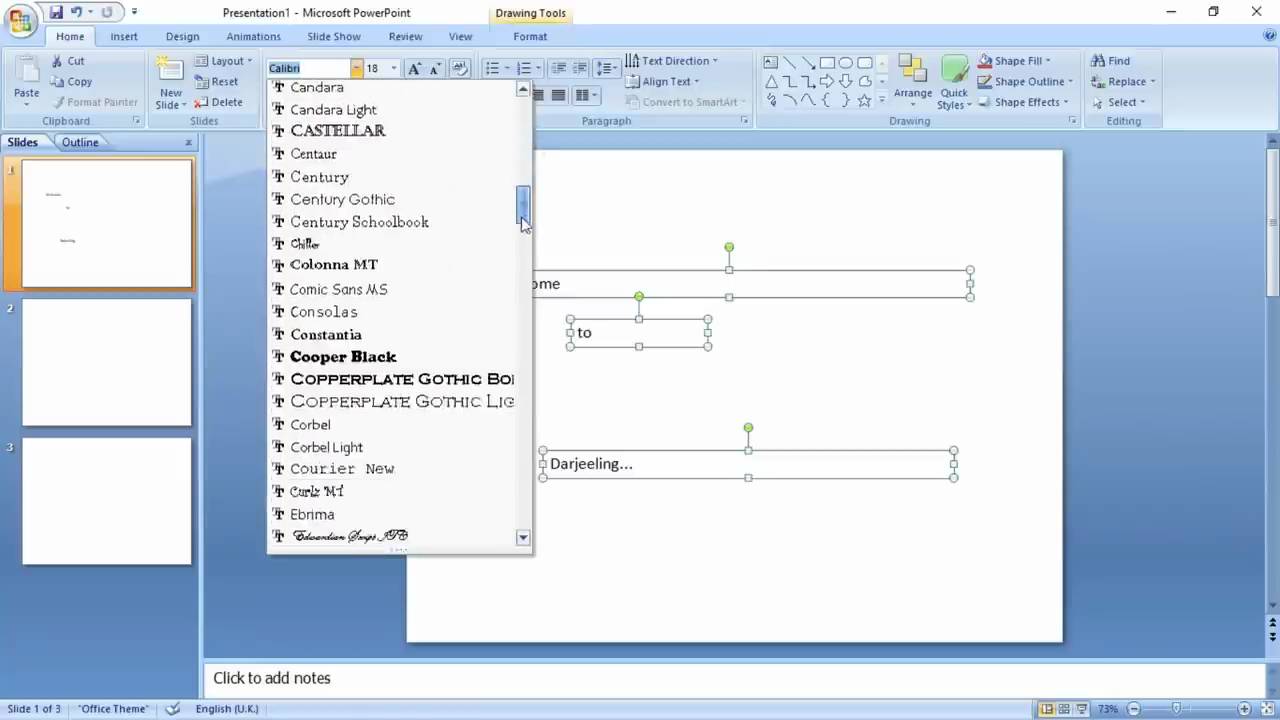Open the Layout dropdown
The width and height of the screenshot is (1280, 720).
[222, 61]
